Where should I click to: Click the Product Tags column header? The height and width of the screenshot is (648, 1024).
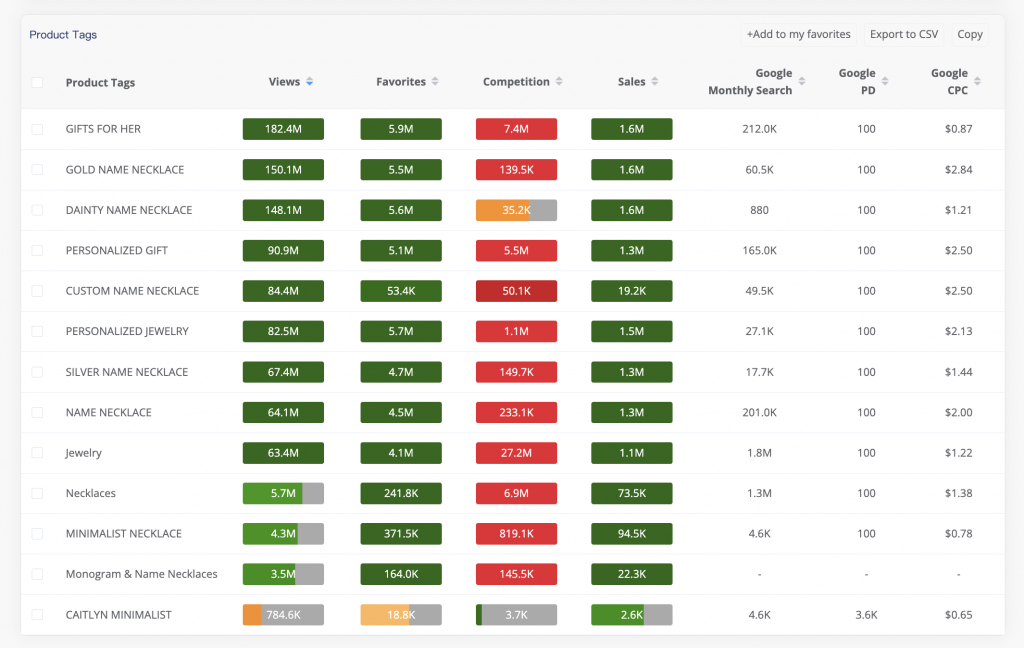(x=100, y=83)
